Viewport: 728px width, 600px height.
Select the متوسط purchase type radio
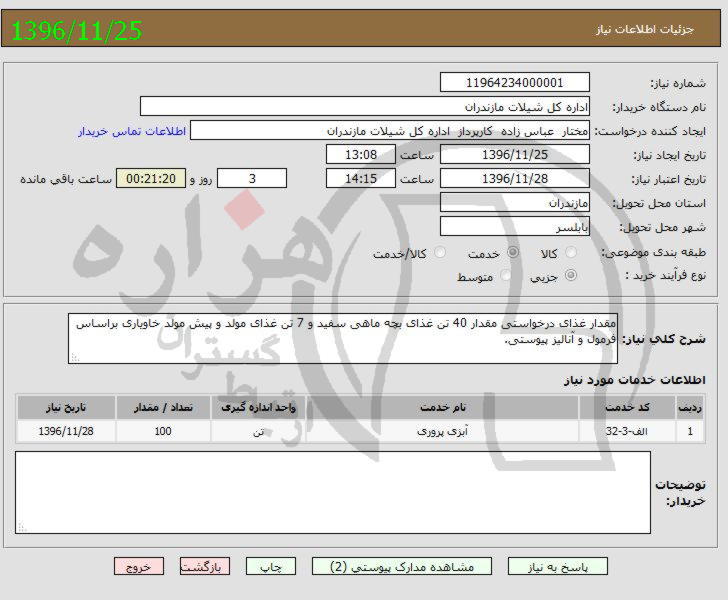tap(506, 275)
